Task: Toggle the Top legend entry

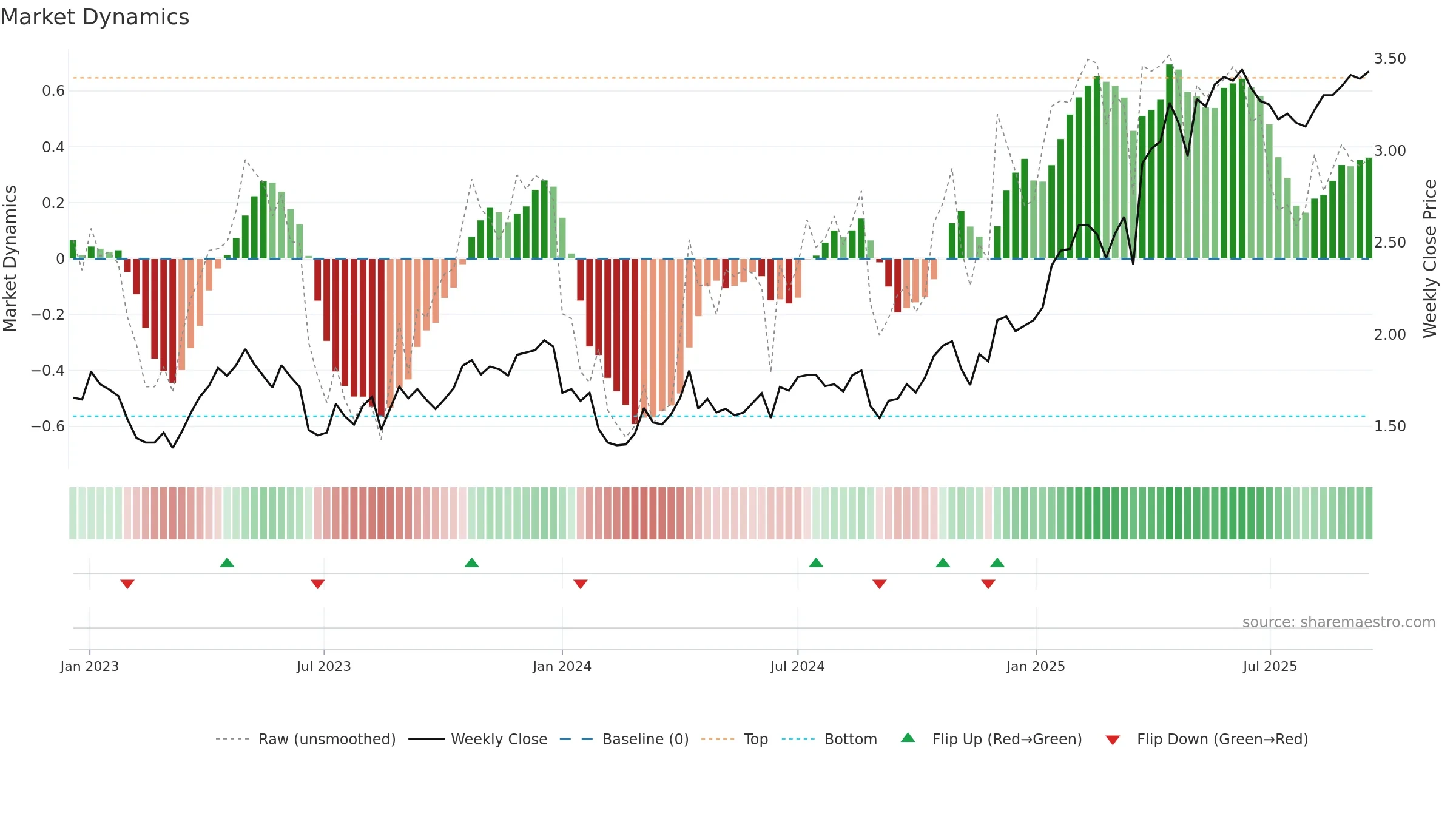Action: (x=735, y=739)
